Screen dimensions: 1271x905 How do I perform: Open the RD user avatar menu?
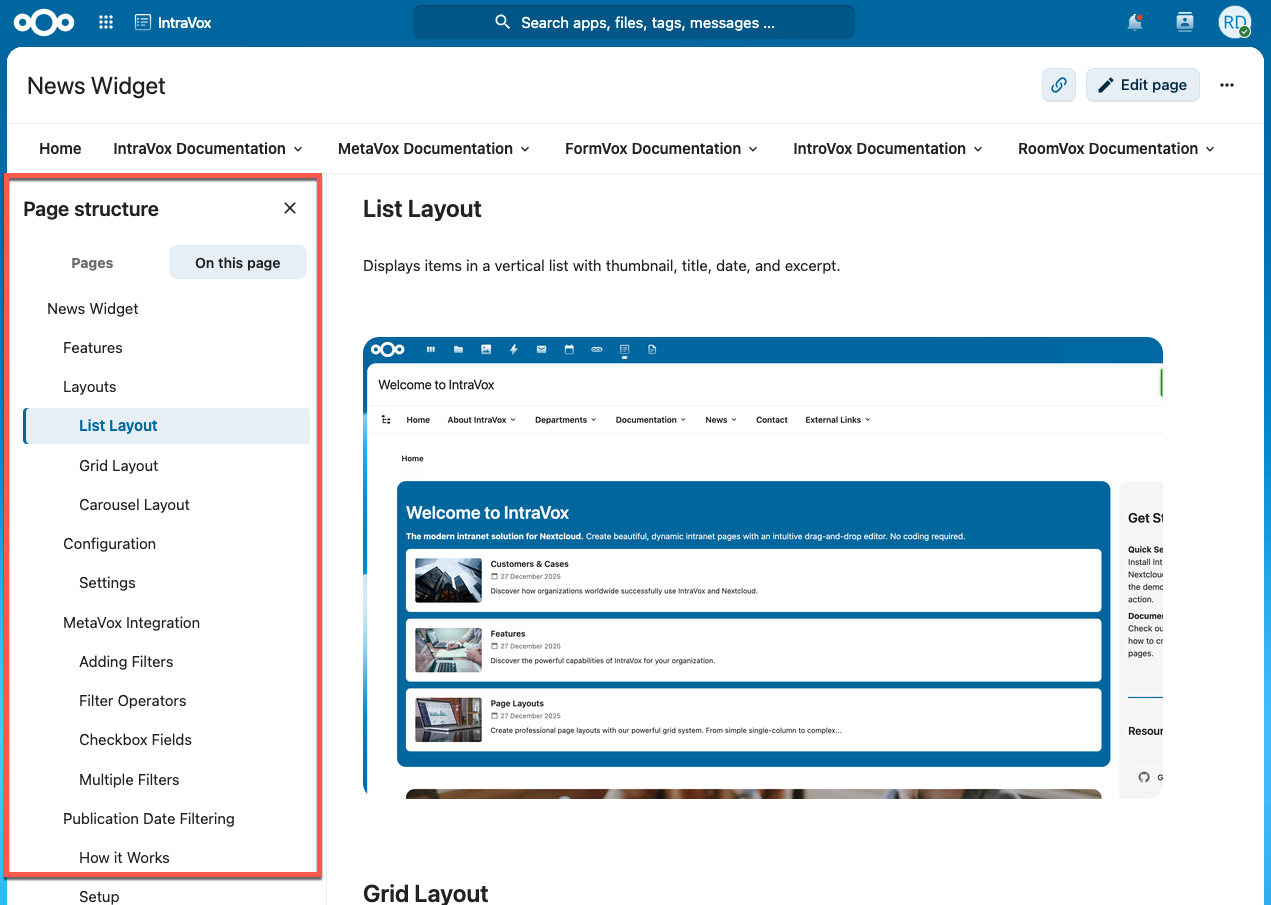pyautogui.click(x=1235, y=22)
